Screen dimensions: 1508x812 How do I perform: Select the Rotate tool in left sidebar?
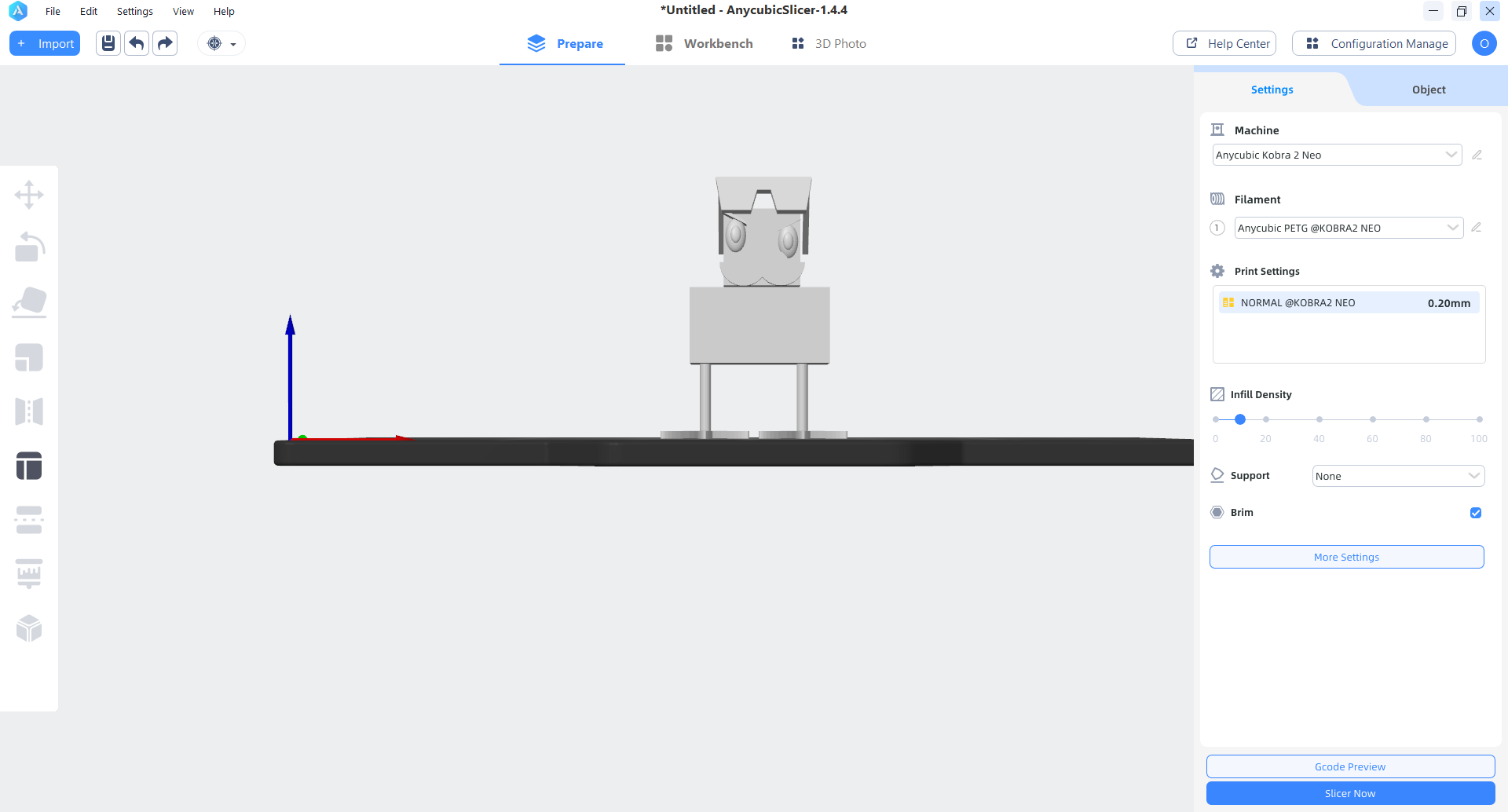[x=29, y=247]
